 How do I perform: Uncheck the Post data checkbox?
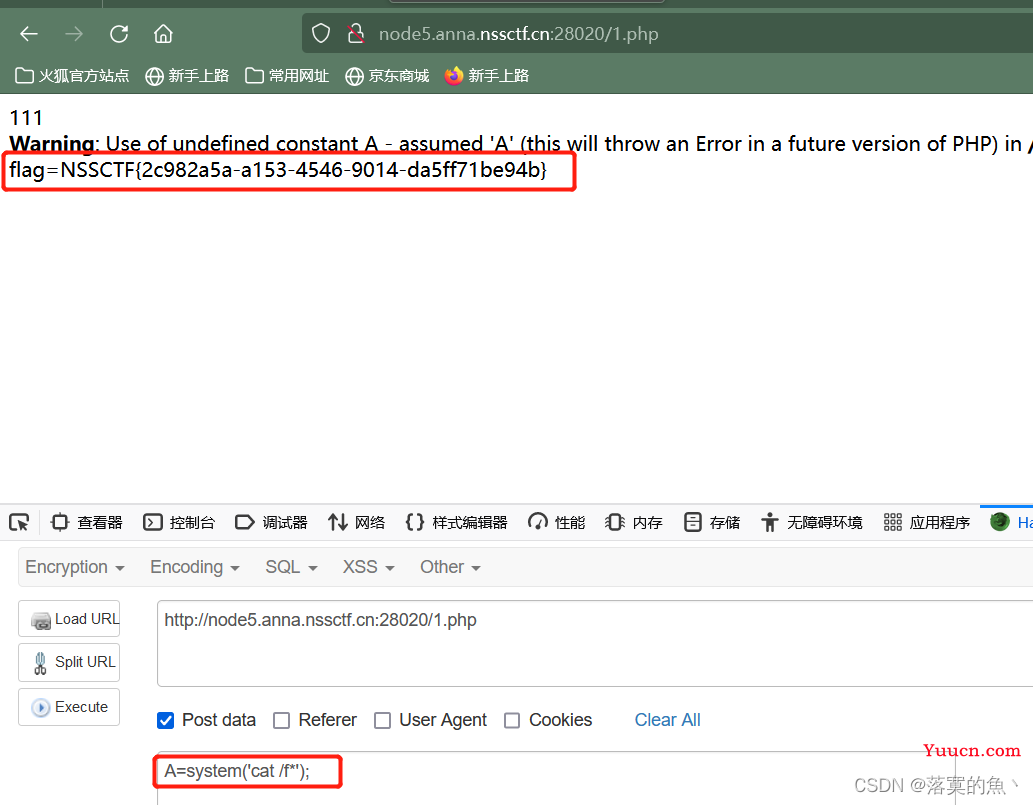click(166, 721)
